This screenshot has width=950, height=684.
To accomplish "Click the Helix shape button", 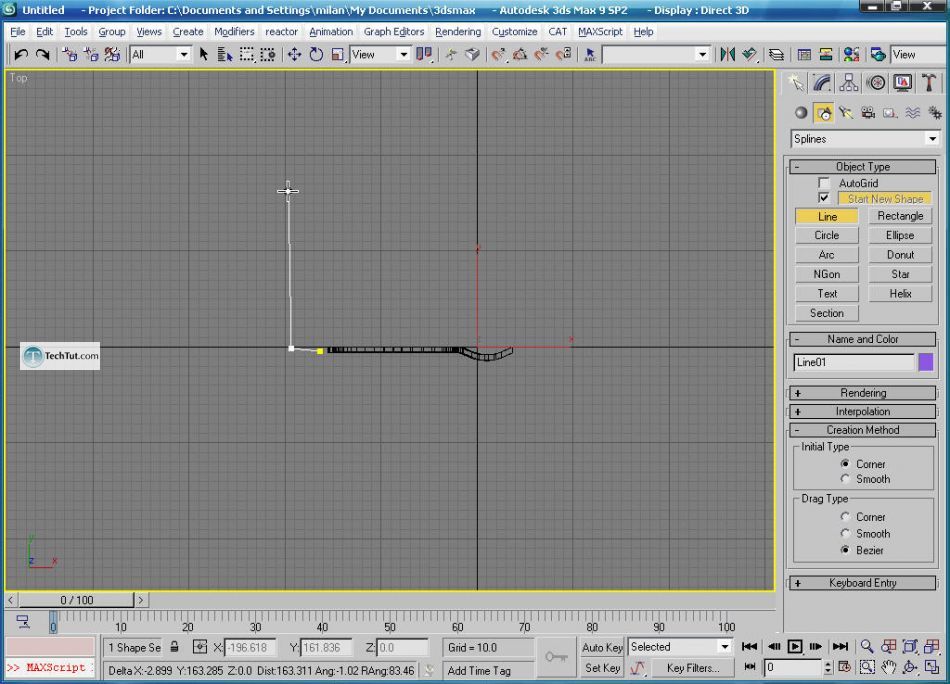I will [900, 293].
